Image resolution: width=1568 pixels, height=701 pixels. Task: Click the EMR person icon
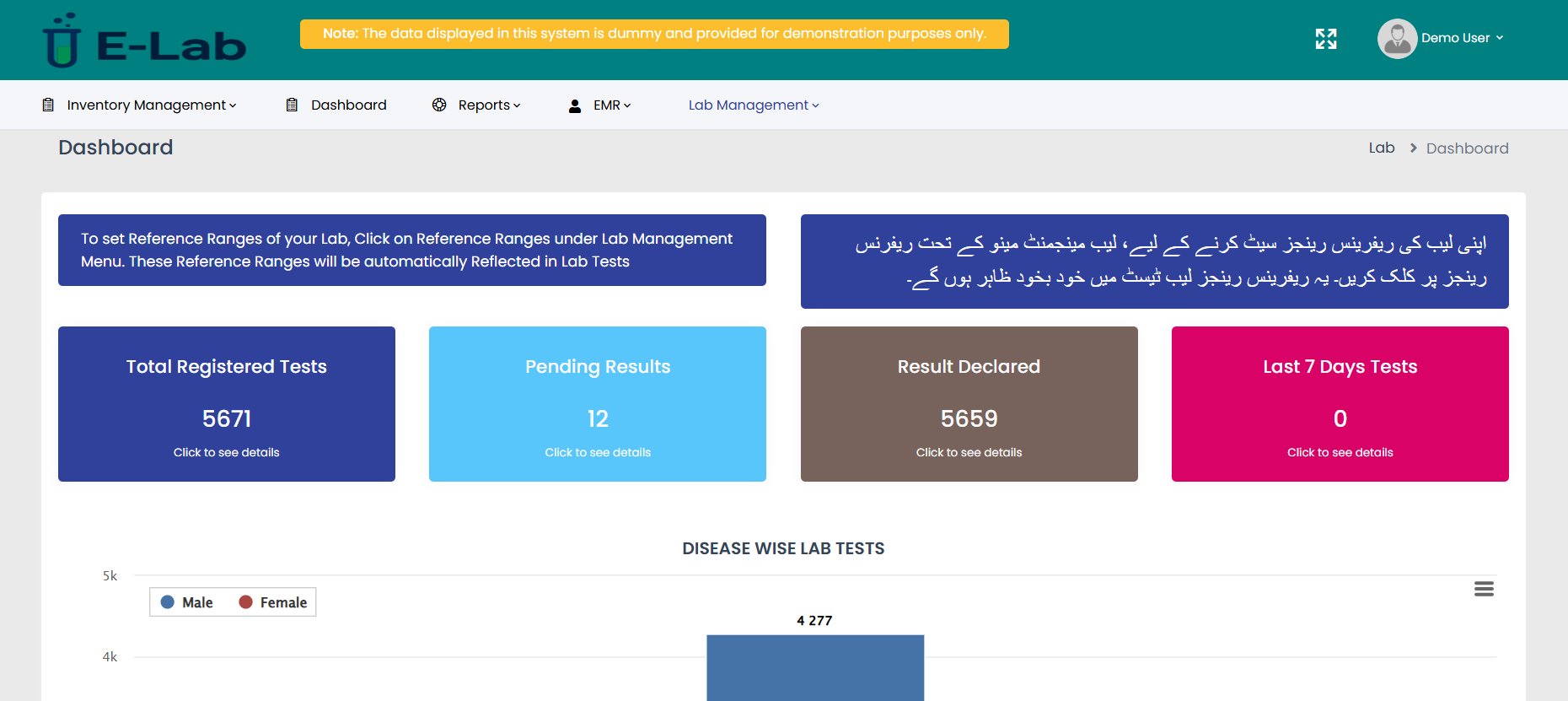[575, 106]
